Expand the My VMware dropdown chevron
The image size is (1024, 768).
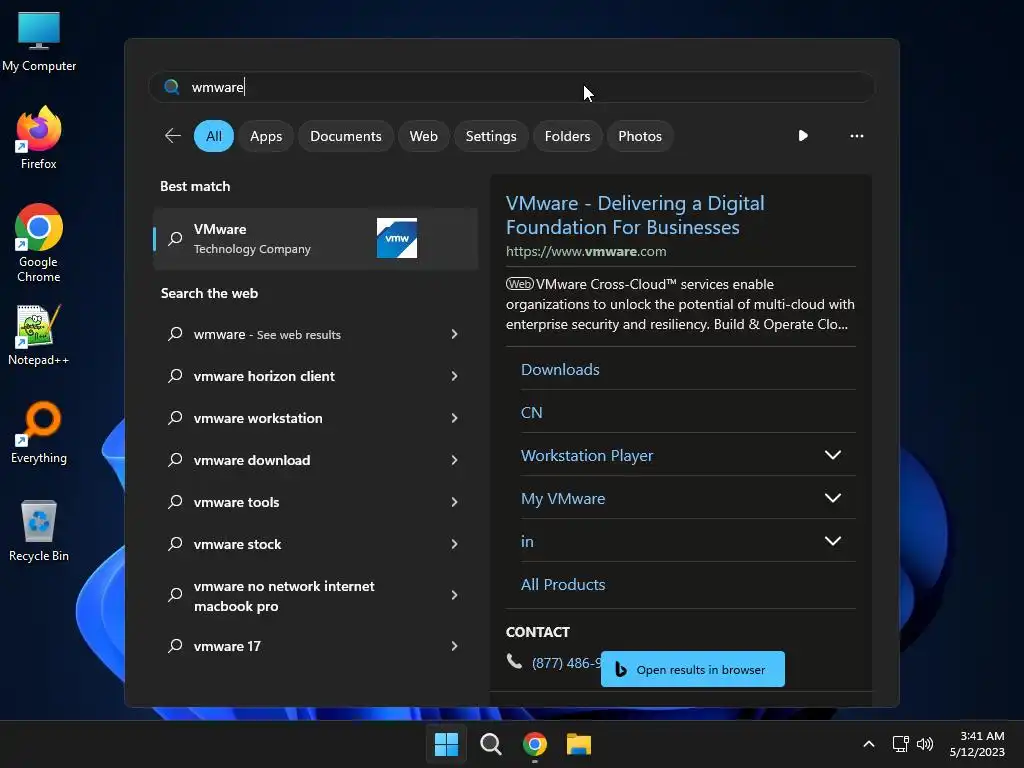833,498
